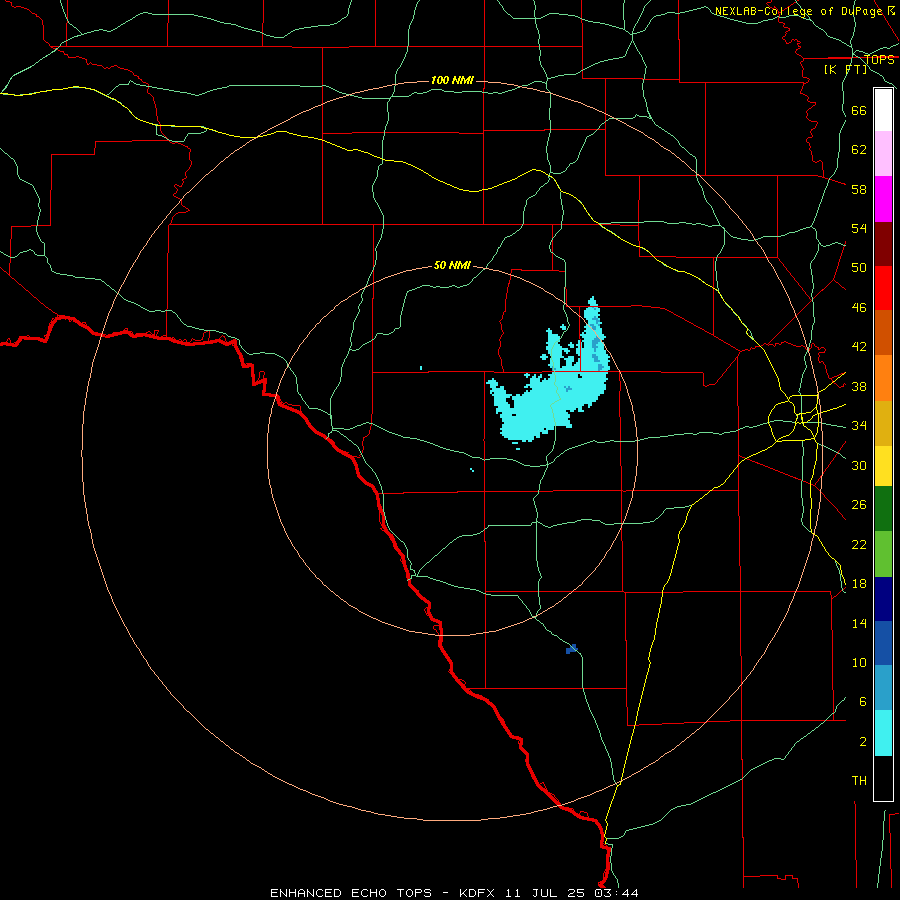Click the '30' legend label

click(x=859, y=465)
